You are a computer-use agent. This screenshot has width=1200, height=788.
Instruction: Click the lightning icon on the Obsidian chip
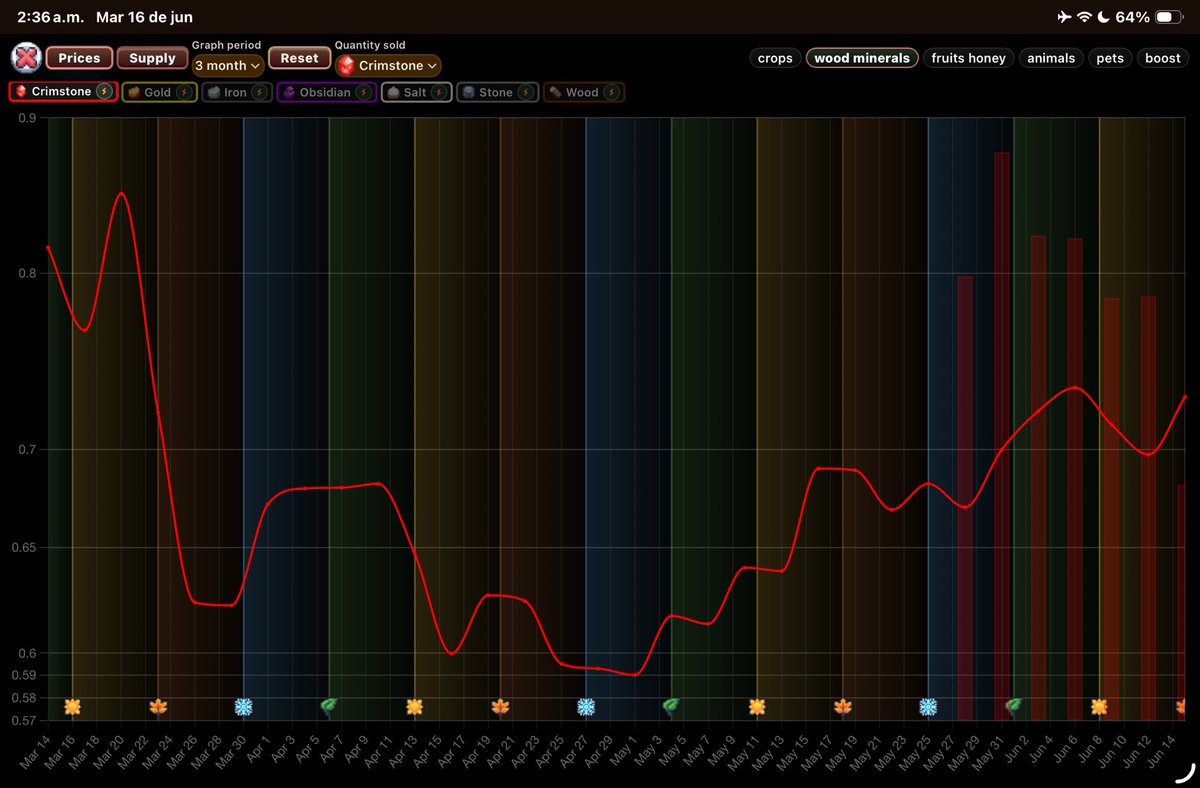coord(364,92)
